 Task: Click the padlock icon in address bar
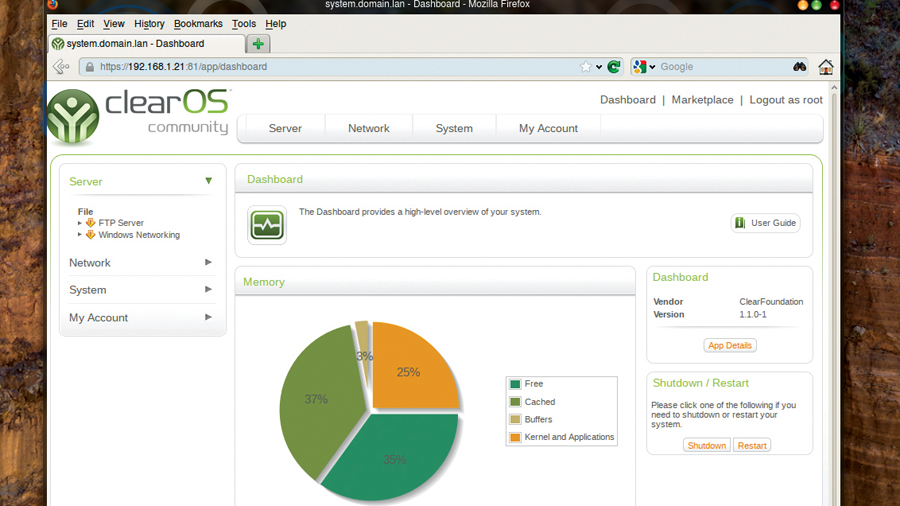coord(90,67)
